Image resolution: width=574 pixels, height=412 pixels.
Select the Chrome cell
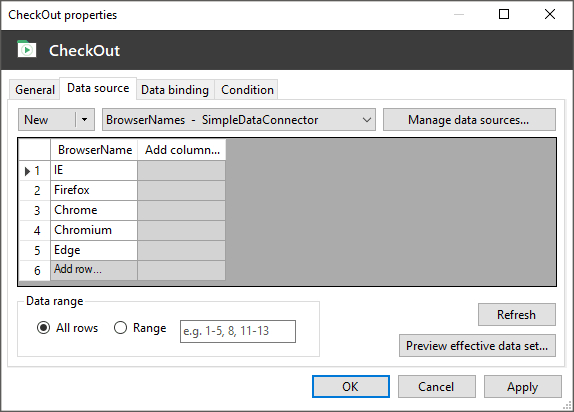click(94, 210)
